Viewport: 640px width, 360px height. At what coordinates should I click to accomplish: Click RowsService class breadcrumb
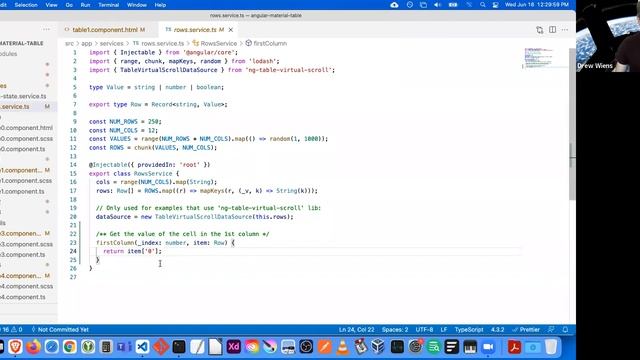[218, 43]
